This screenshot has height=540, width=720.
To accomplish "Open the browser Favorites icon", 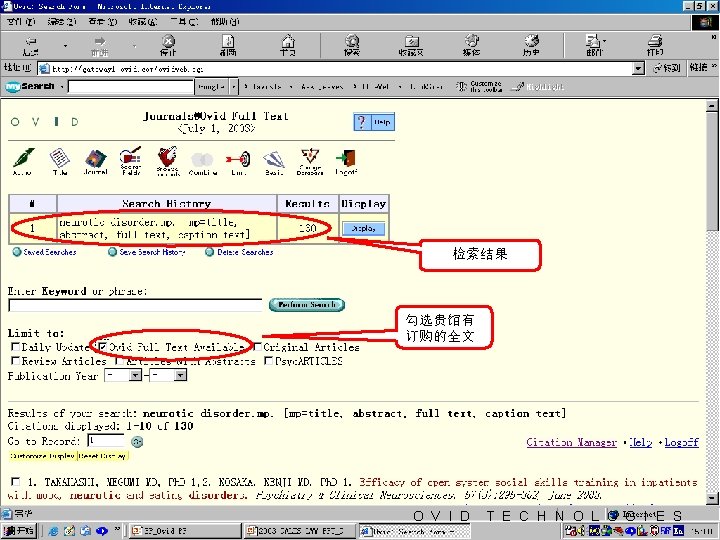I will (x=411, y=45).
